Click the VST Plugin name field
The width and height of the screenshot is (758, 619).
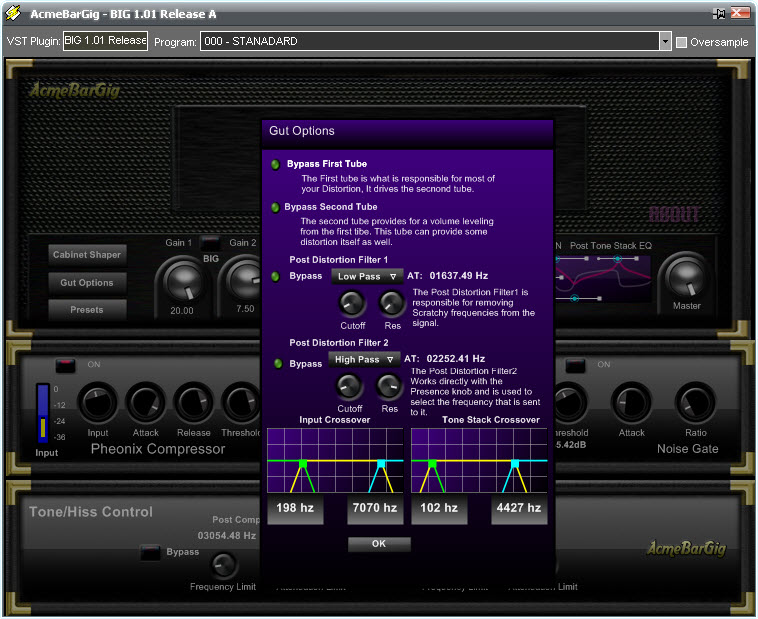[x=105, y=41]
